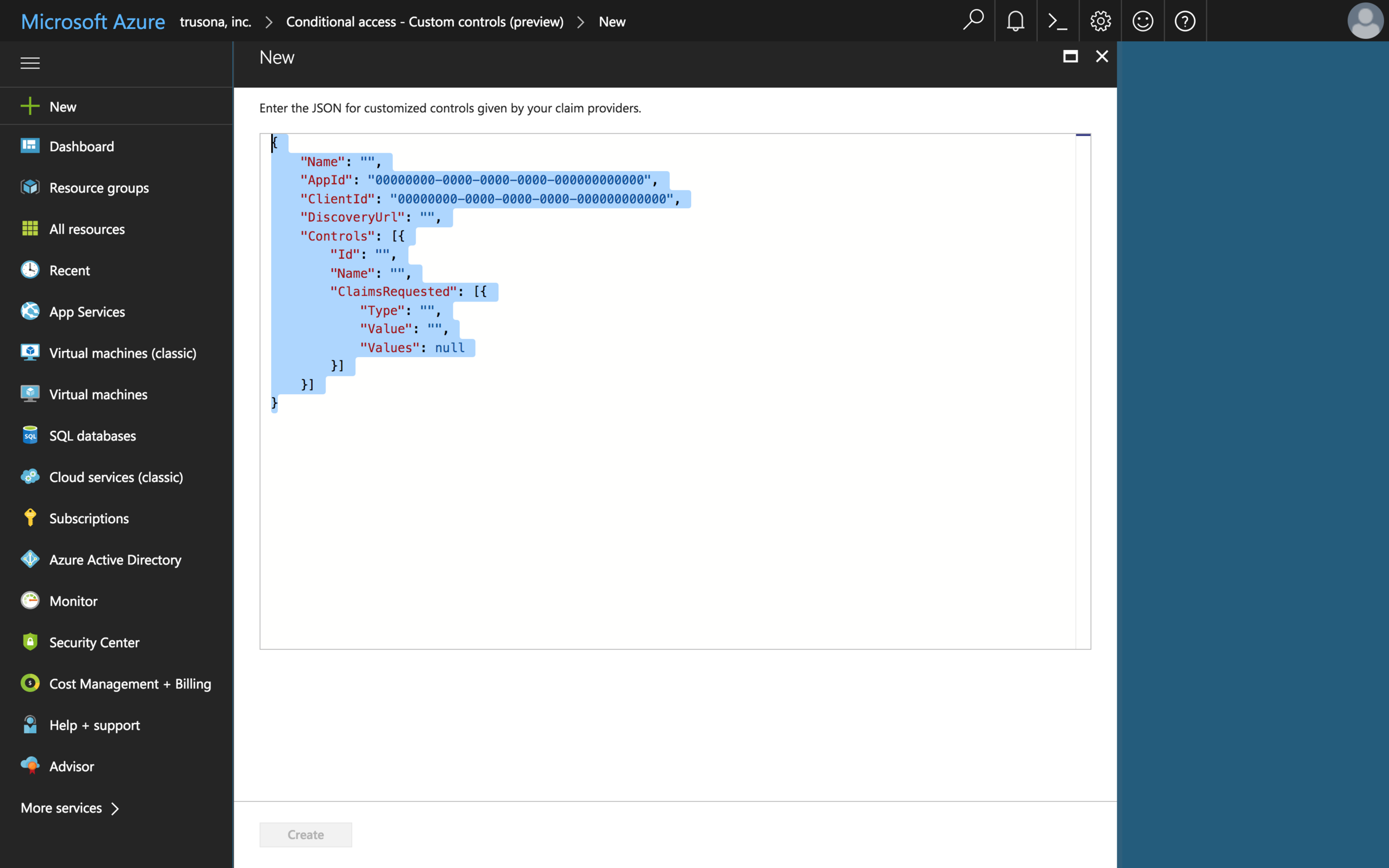The height and width of the screenshot is (868, 1389).
Task: Click the Azure Active Directory diamond icon
Action: tap(30, 559)
